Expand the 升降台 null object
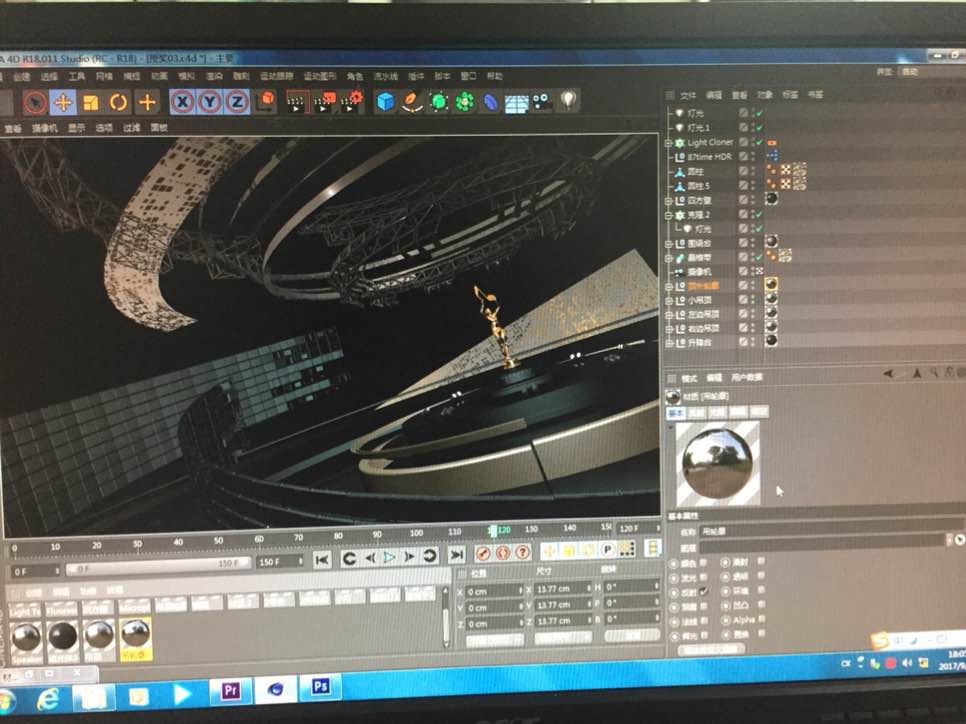 pyautogui.click(x=668, y=343)
